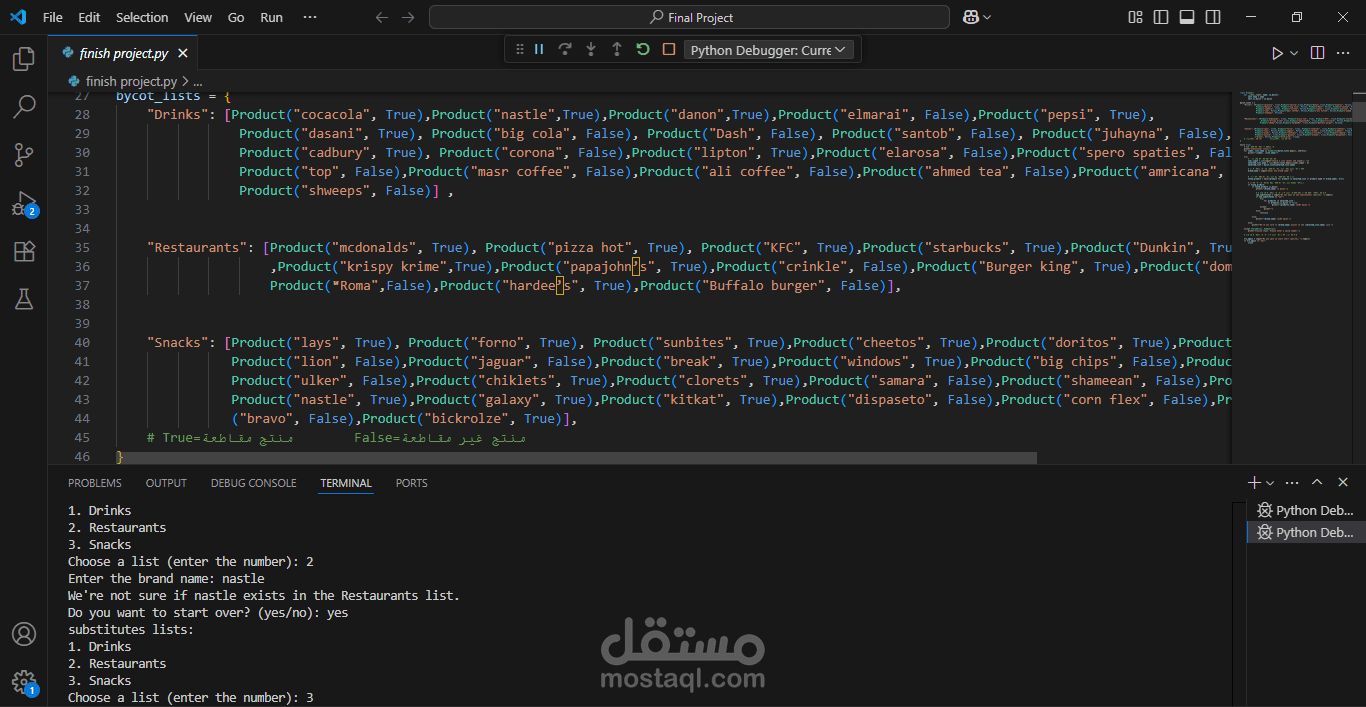1366x707 pixels.
Task: Switch to the PROBLEMS tab
Action: [x=95, y=483]
